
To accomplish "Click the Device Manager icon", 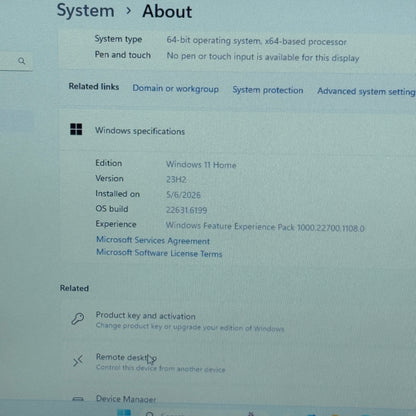I will tap(78, 399).
